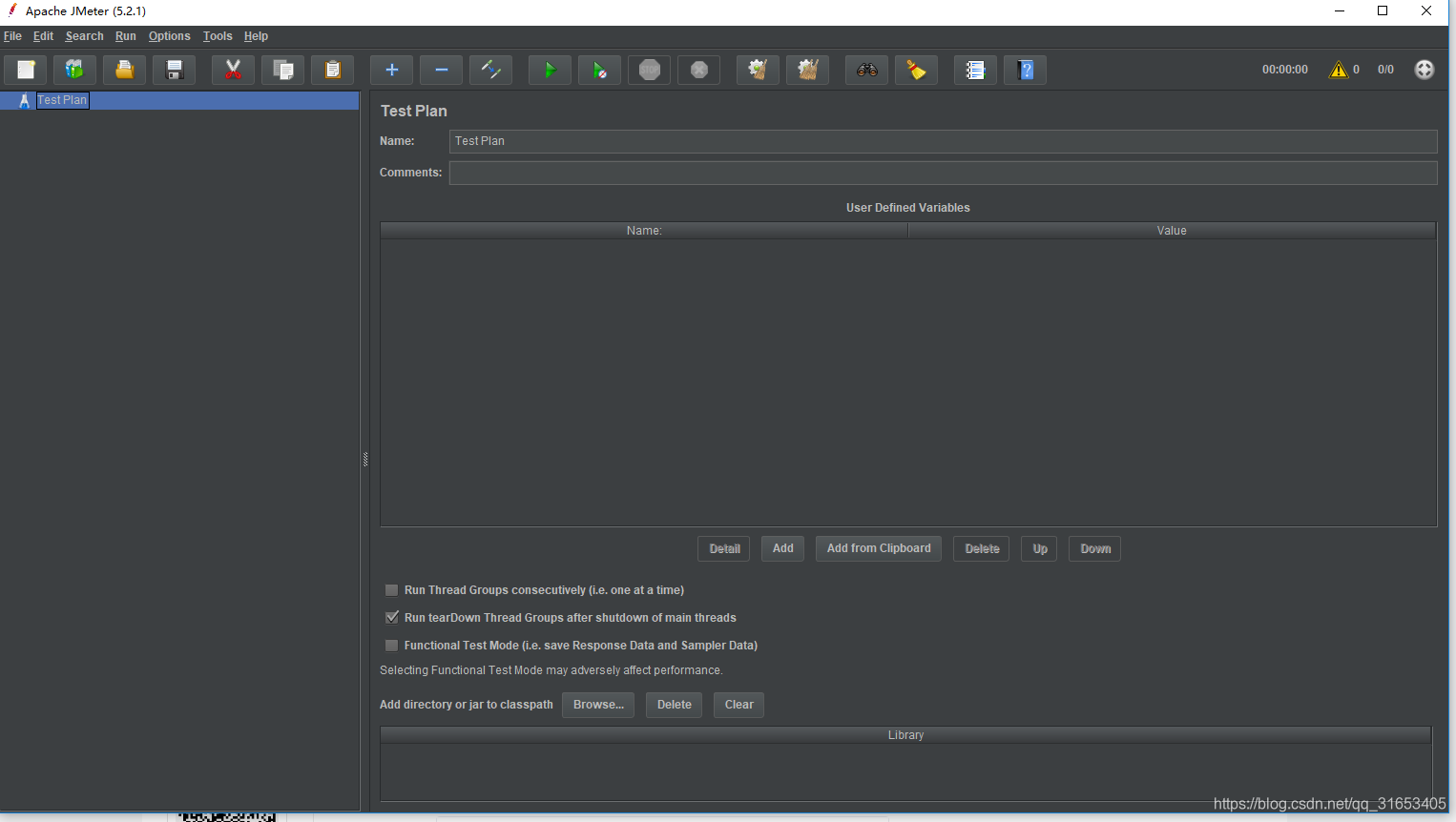
Task: Click the Paste clipboard icon
Action: point(333,70)
